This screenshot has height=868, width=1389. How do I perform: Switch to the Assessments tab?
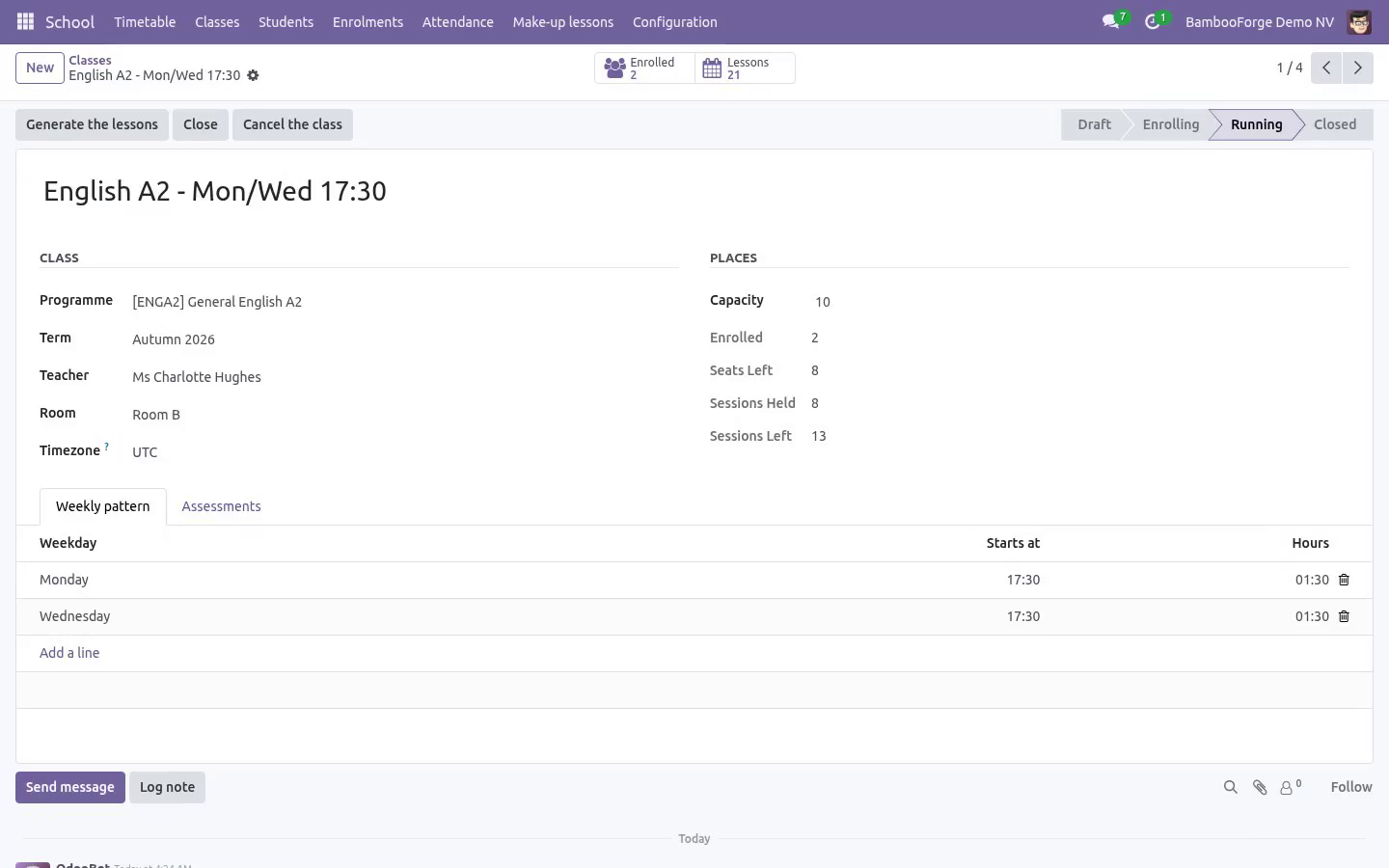click(x=221, y=506)
